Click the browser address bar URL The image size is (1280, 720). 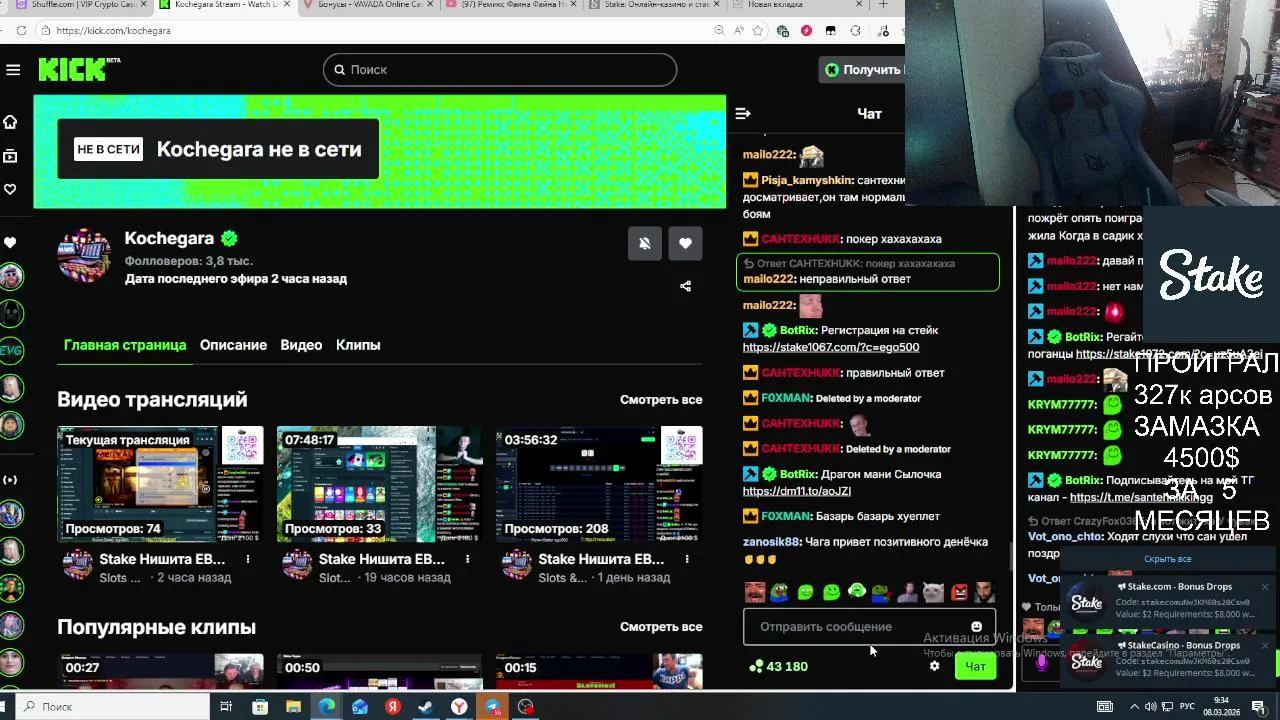pos(113,31)
